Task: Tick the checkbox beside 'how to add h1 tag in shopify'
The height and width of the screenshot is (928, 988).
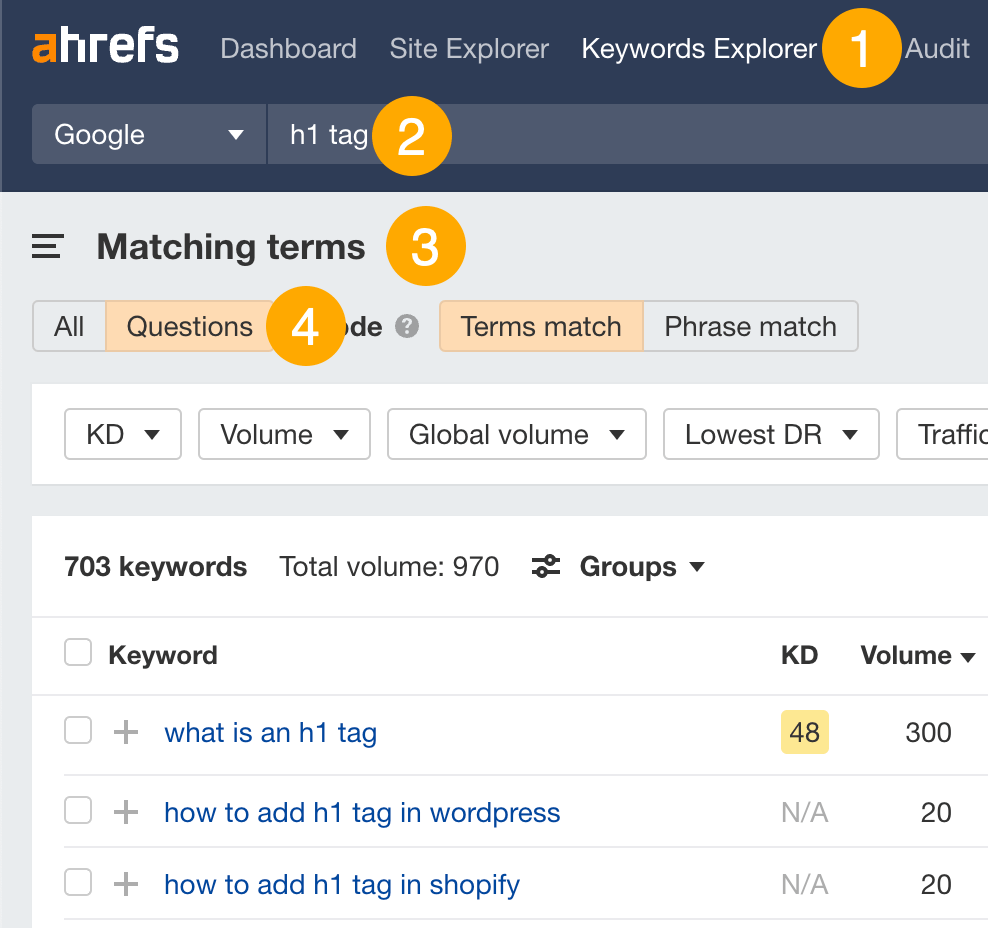Action: coord(77,882)
